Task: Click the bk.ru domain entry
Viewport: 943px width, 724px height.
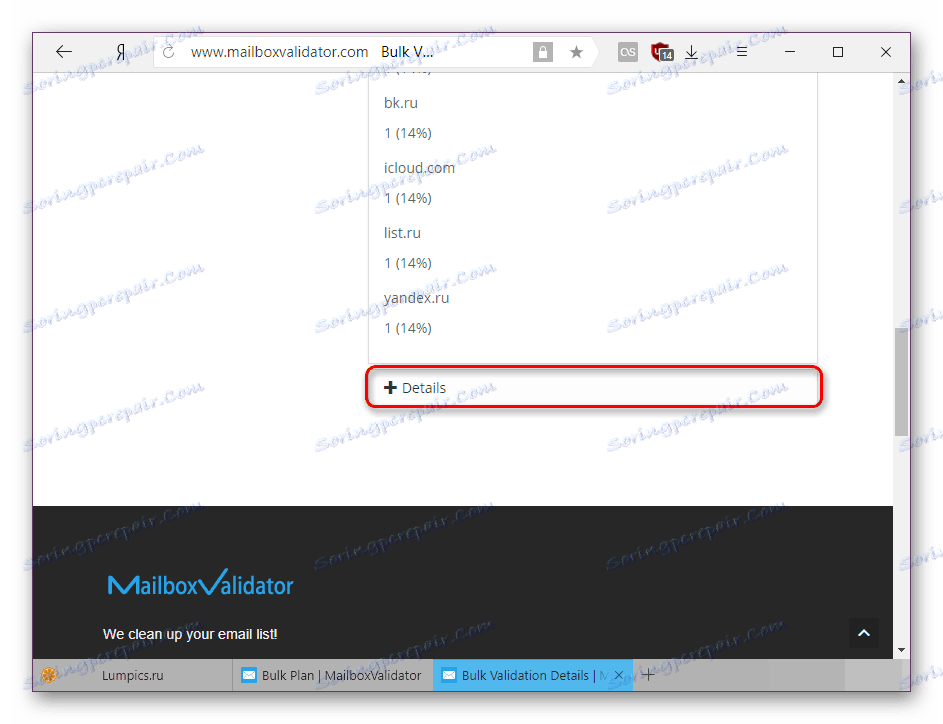Action: click(400, 102)
